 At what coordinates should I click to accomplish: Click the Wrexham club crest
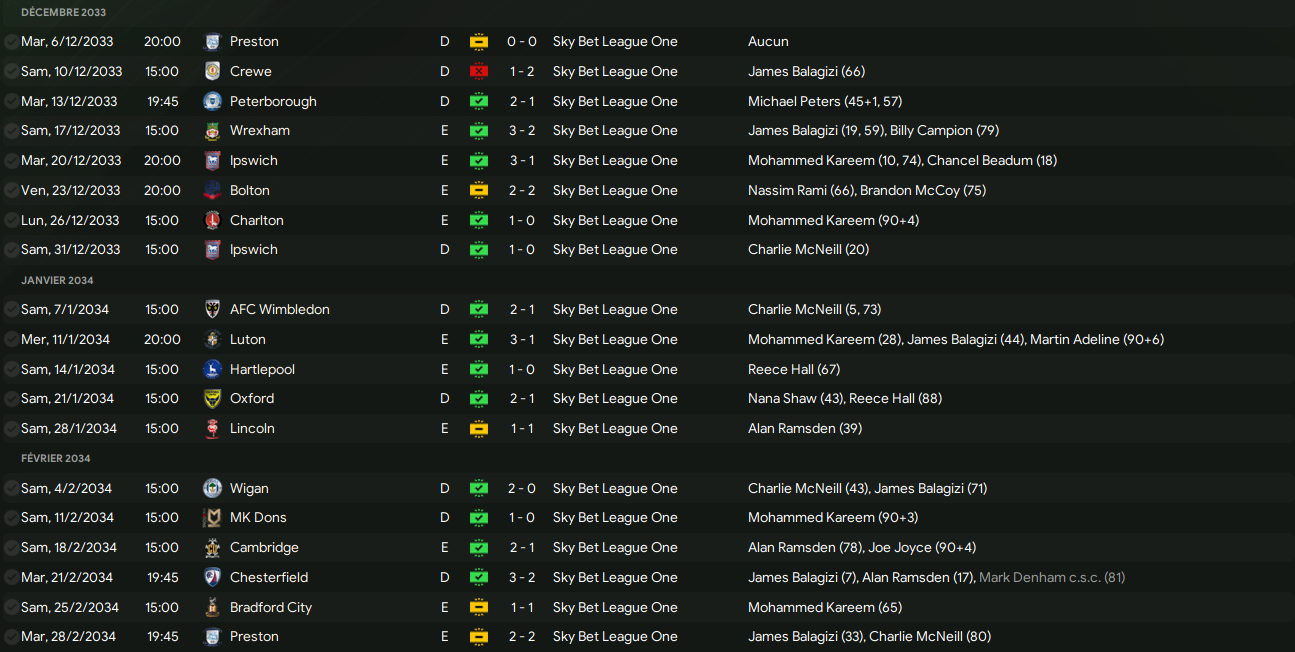click(212, 131)
